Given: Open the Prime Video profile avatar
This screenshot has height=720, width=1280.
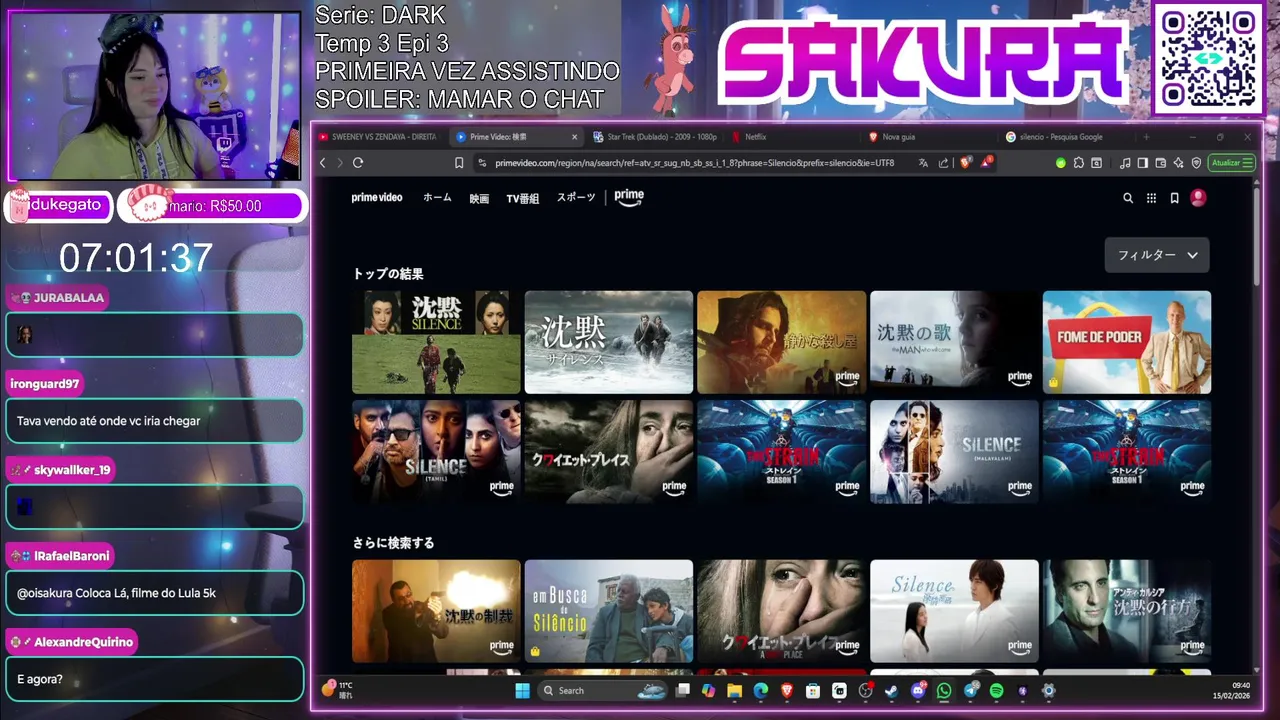Looking at the screenshot, I should pos(1198,198).
